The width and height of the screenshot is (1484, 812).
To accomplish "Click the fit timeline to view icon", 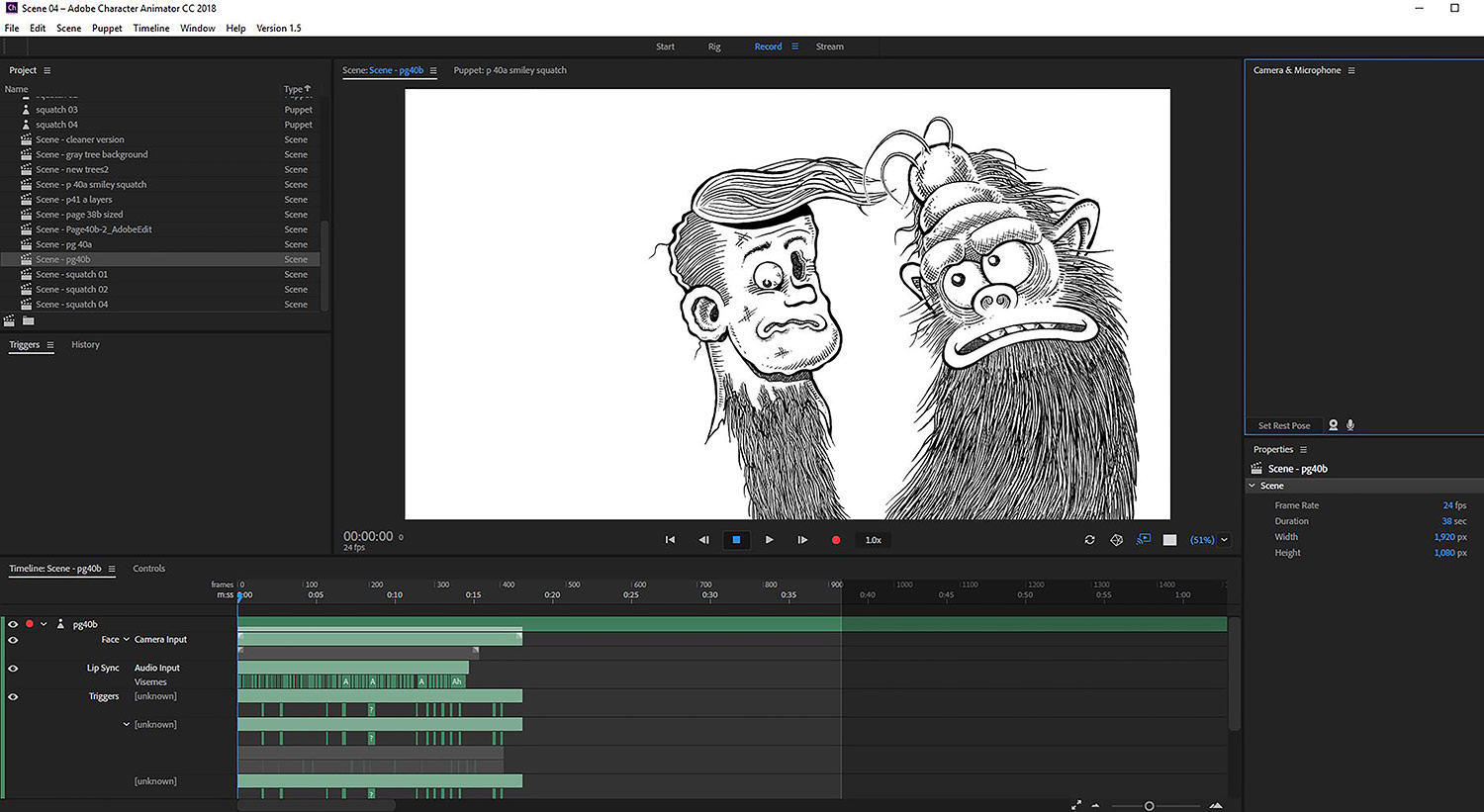I will [x=1075, y=805].
